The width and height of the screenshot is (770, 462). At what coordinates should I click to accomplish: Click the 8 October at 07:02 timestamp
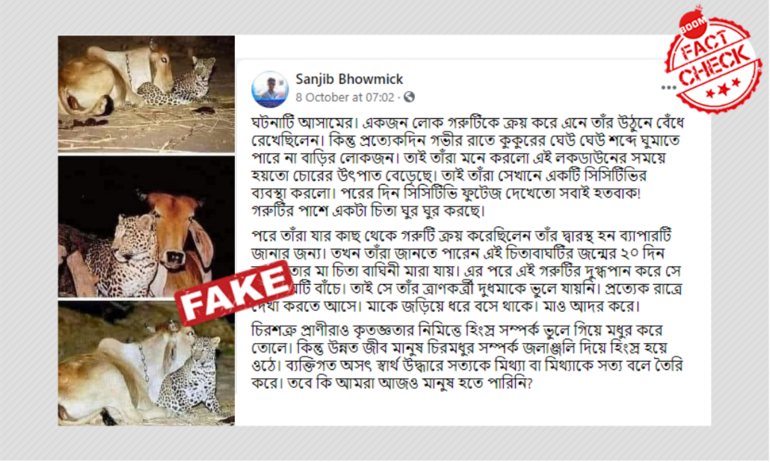point(345,97)
